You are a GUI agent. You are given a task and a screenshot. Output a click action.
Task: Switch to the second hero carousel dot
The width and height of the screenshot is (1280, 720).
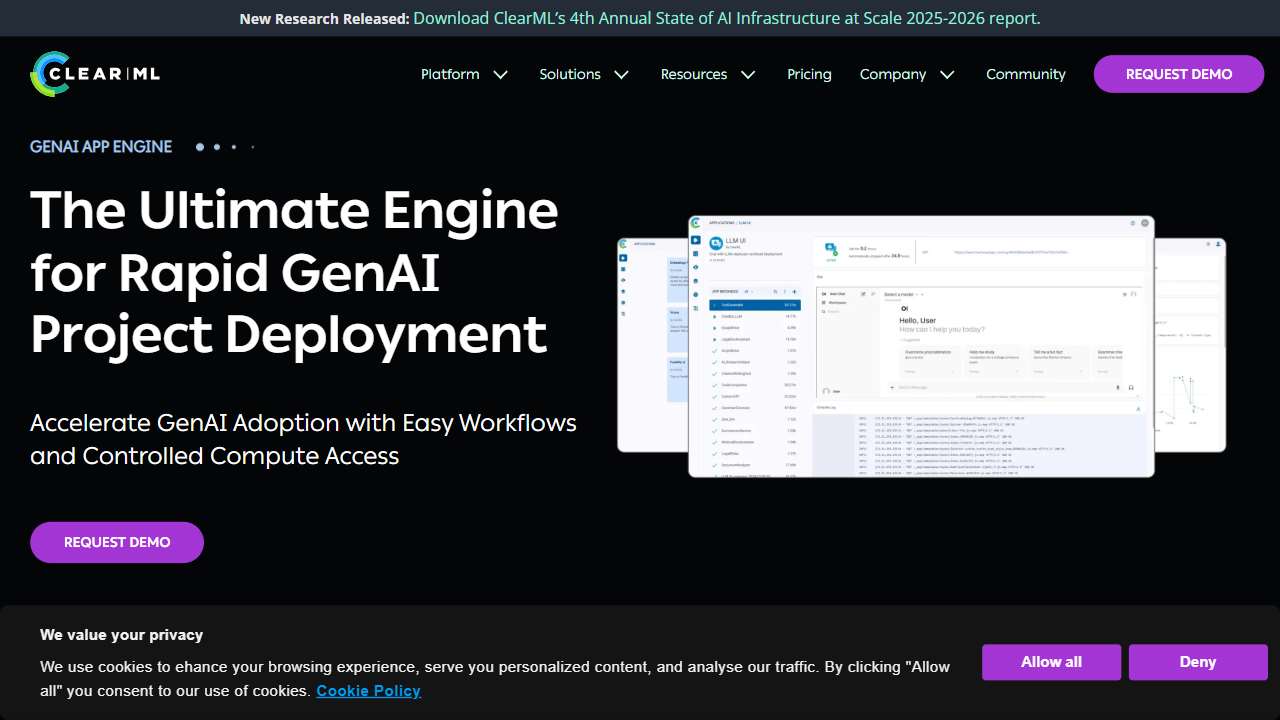tap(217, 147)
